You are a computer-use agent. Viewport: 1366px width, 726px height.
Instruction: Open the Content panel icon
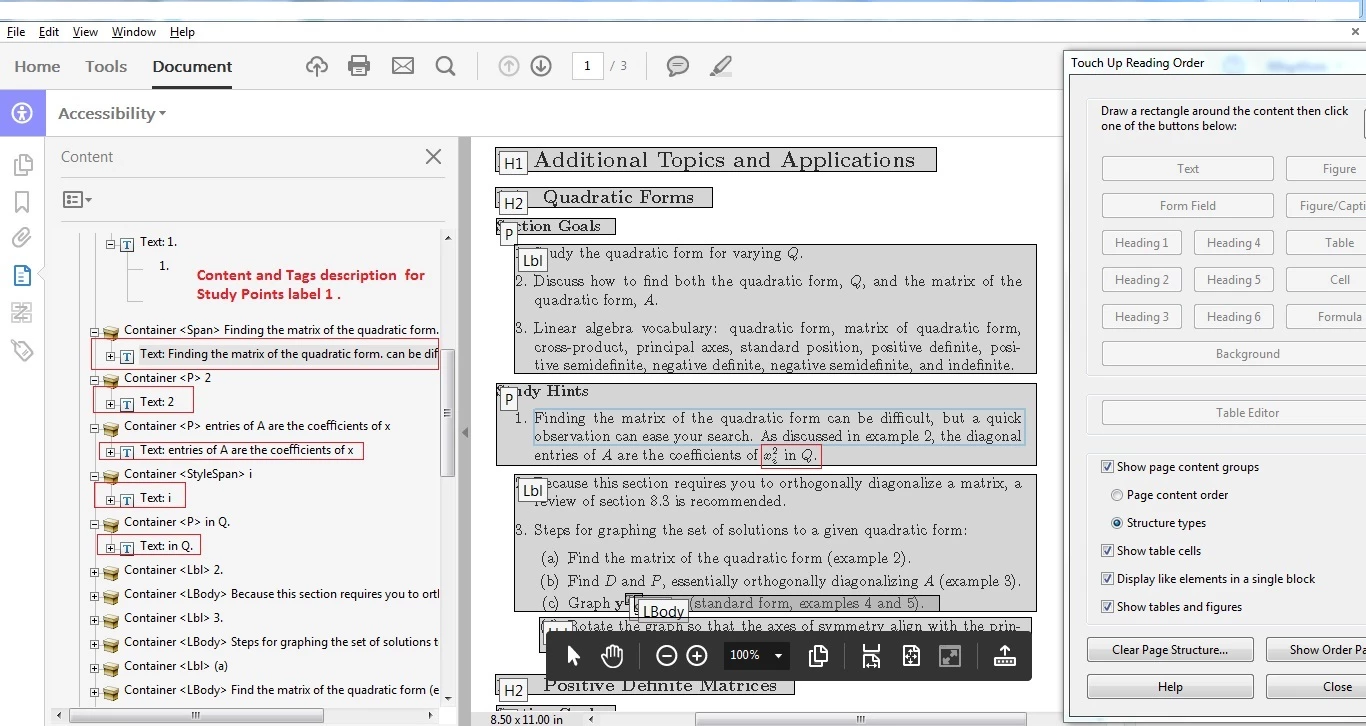[22, 275]
